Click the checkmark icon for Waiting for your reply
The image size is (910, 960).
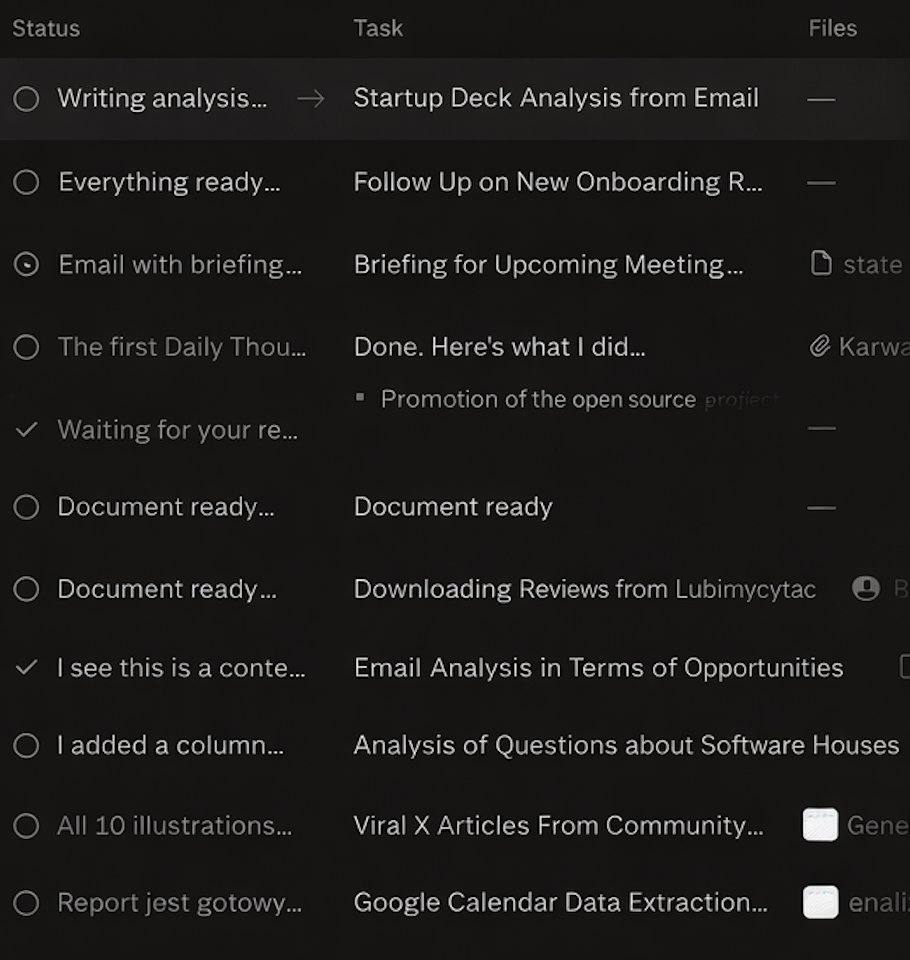[27, 430]
